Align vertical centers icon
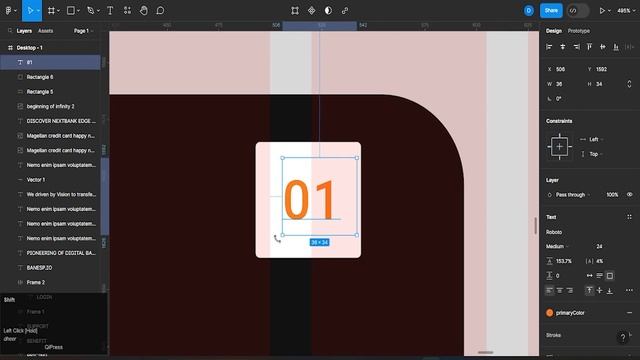640x360 pixels. pyautogui.click(x=603, y=47)
